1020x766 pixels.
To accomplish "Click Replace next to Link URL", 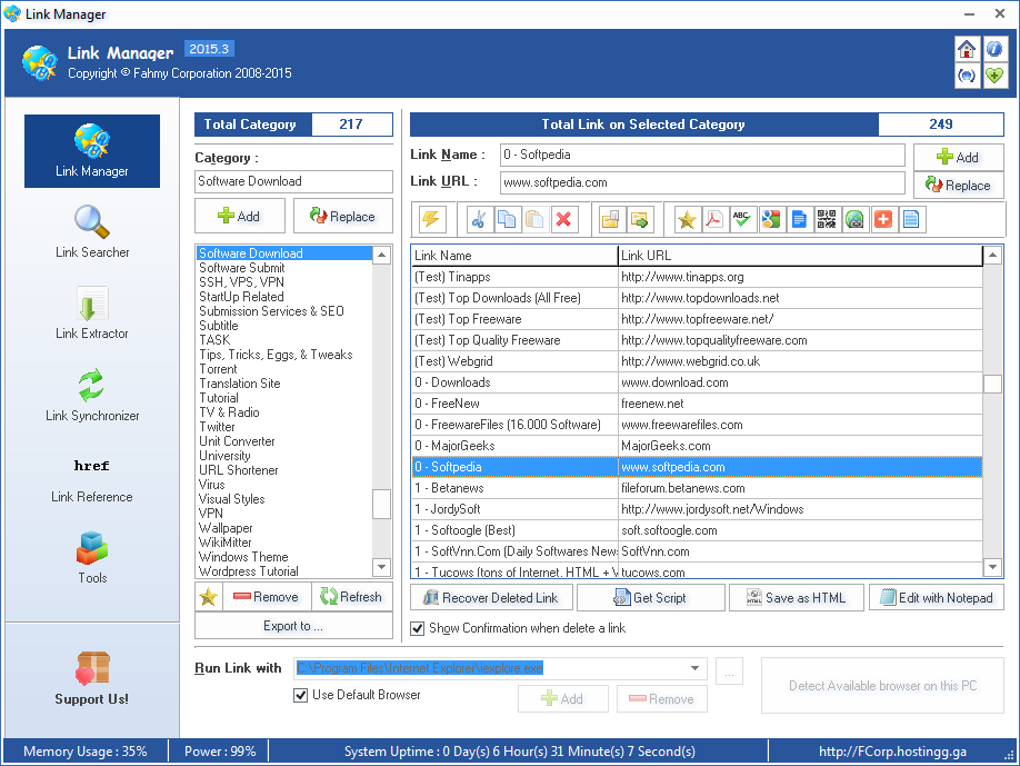I will click(958, 185).
